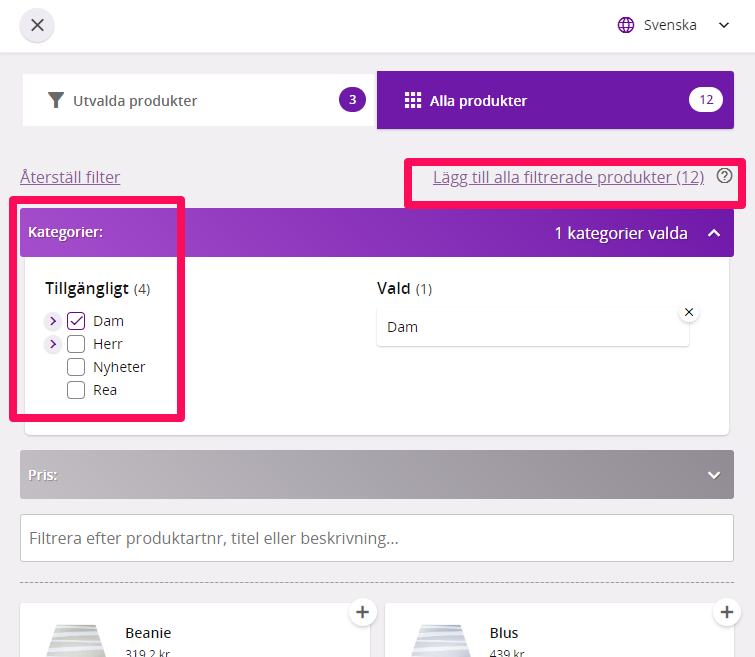The height and width of the screenshot is (657, 755).
Task: Switch to the Utvalda produkter tab
Action: coord(198,100)
